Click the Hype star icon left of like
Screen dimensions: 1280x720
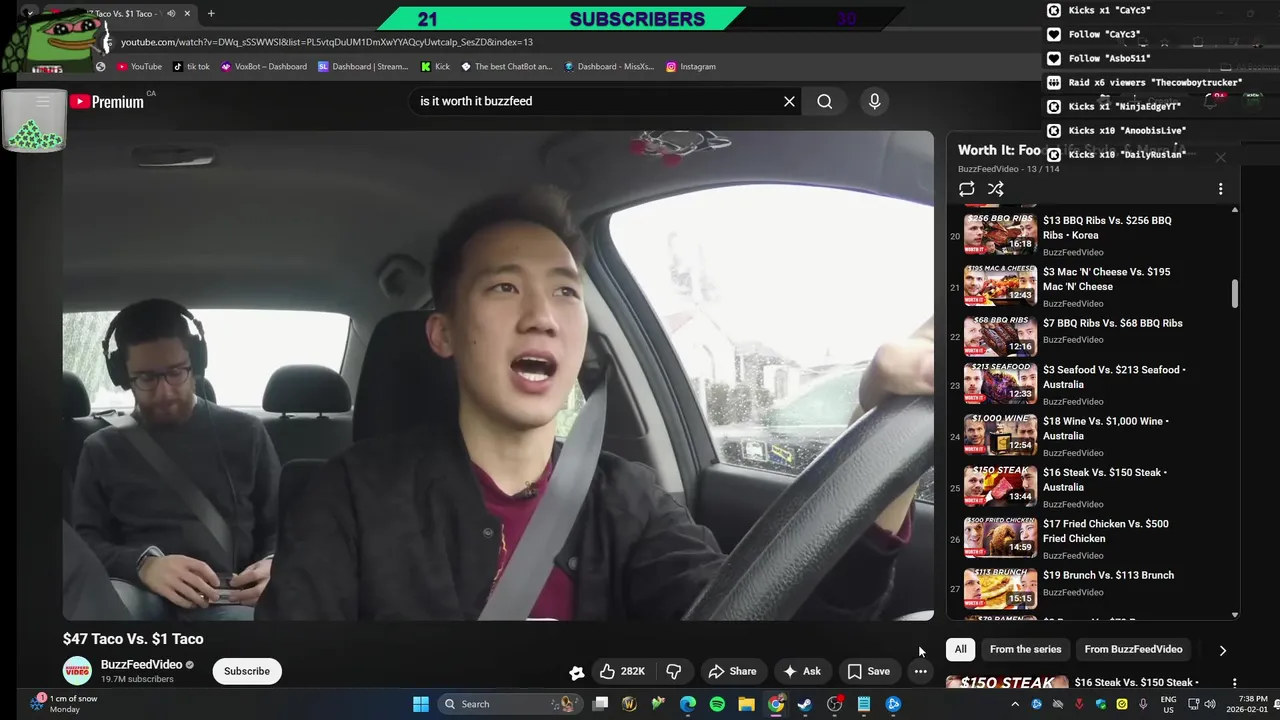coord(576,672)
